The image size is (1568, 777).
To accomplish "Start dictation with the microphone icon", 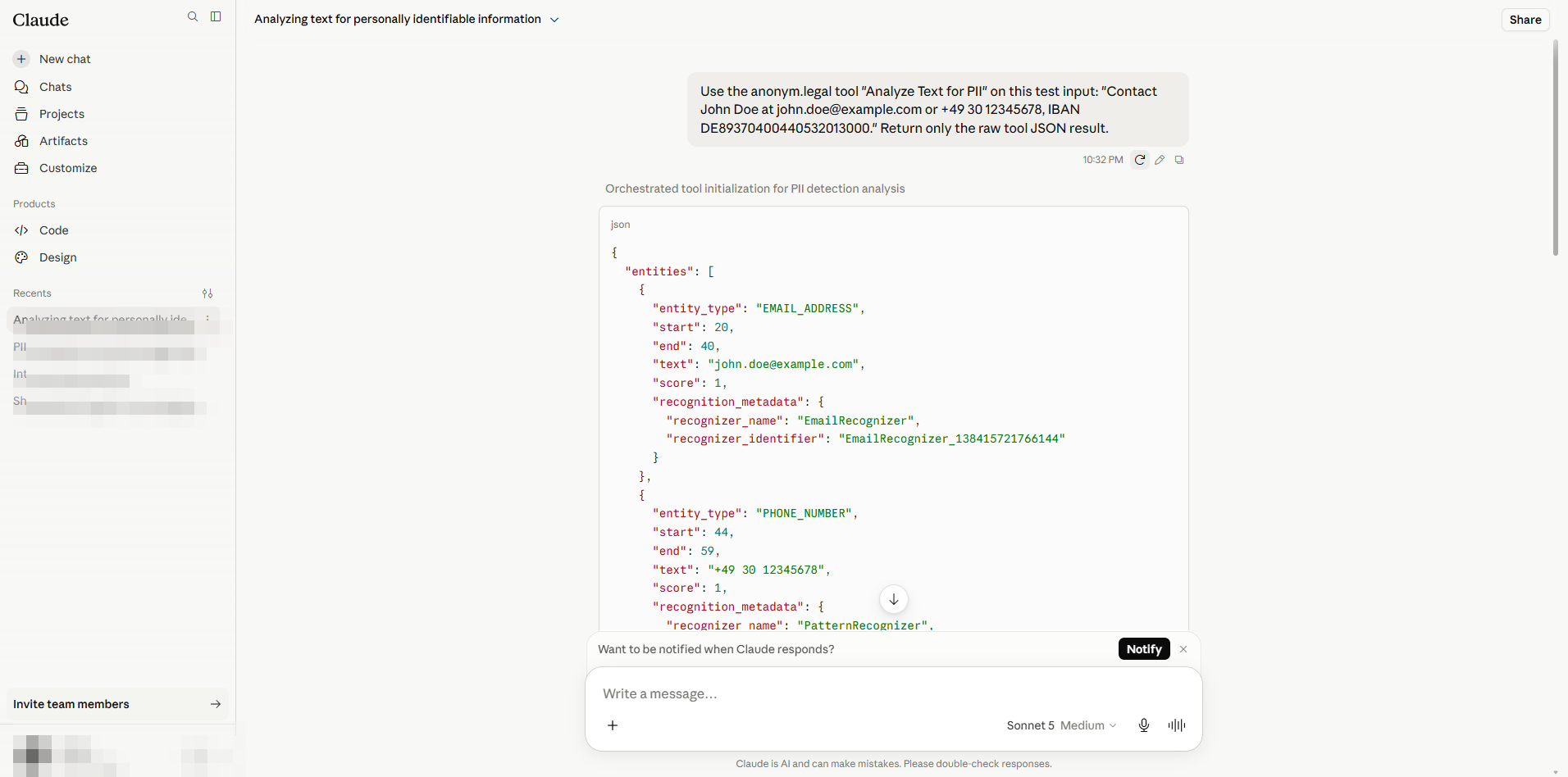I will click(1144, 725).
